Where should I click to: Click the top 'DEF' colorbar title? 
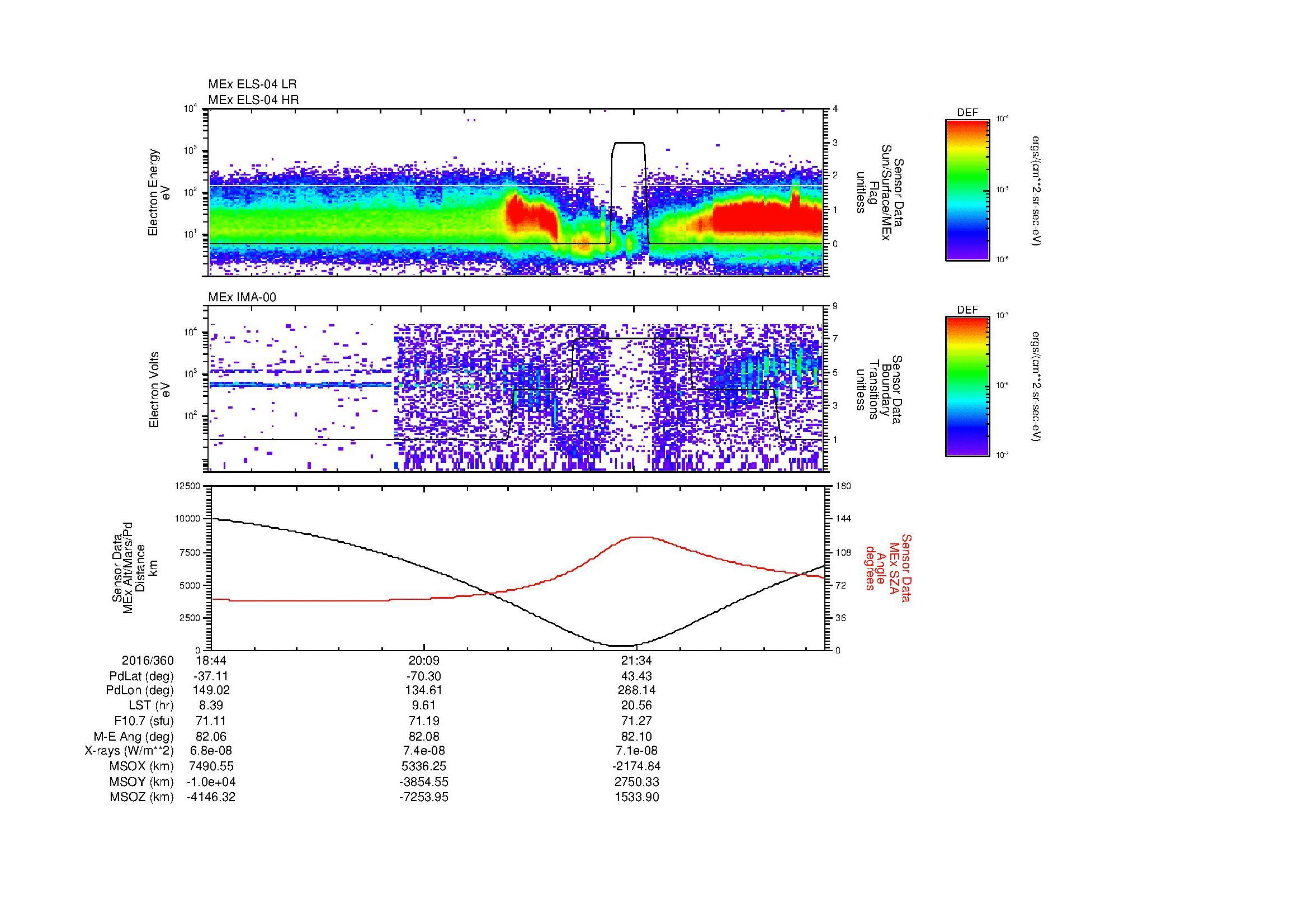967,113
